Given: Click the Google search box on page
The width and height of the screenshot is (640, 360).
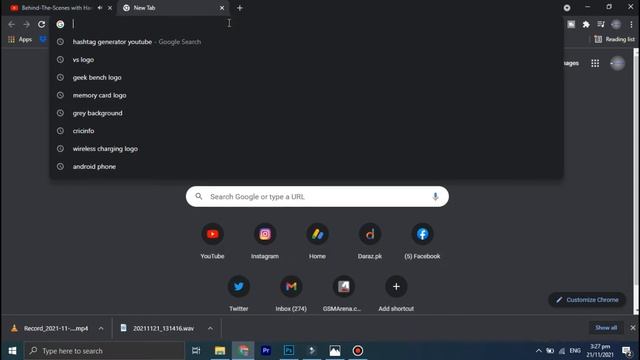Looking at the screenshot, I should (x=317, y=197).
